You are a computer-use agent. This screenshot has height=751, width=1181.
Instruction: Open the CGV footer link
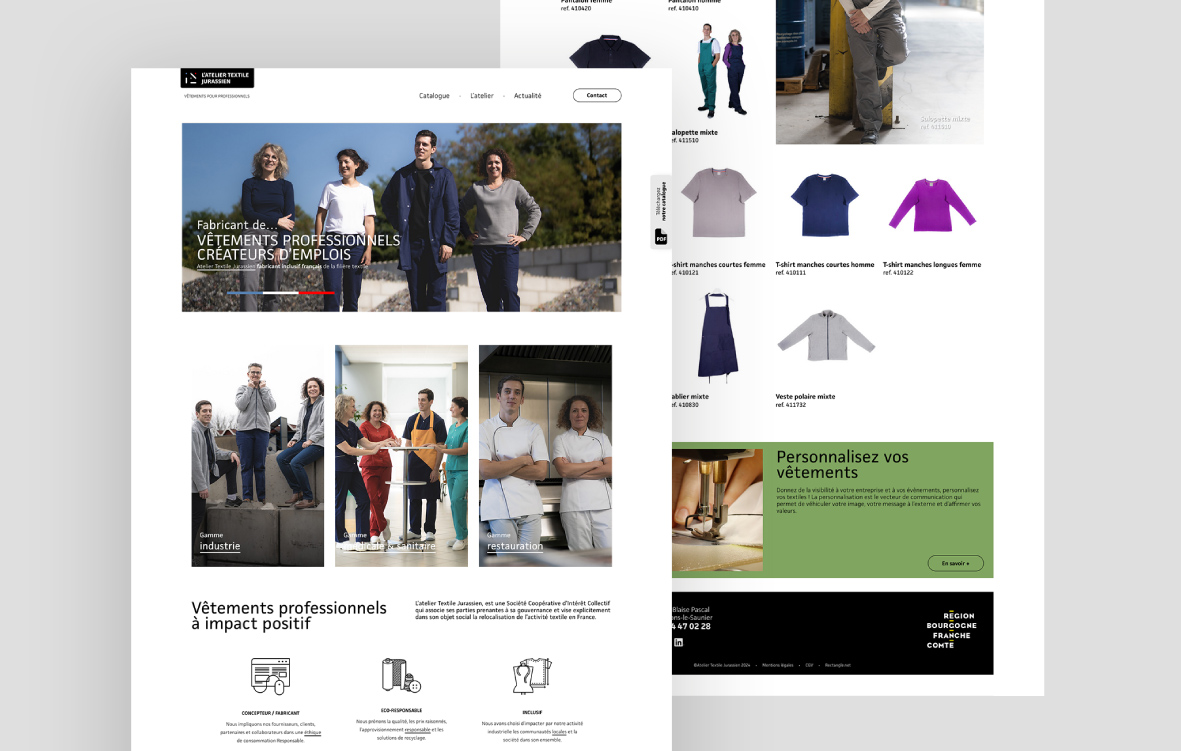point(809,664)
